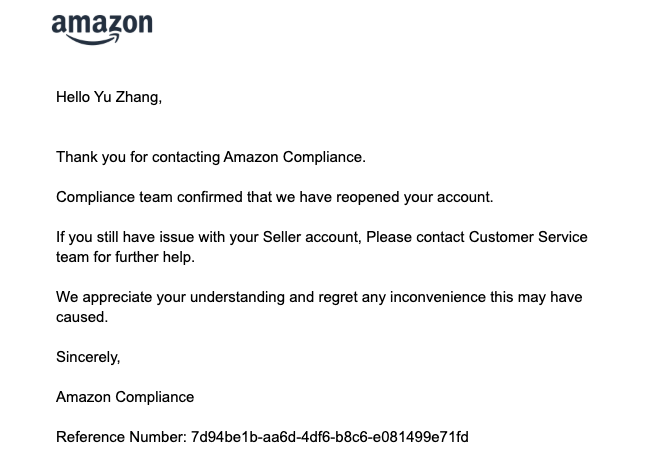Click the "Amazon Compliance" signature
This screenshot has width=651, height=454.
point(125,397)
